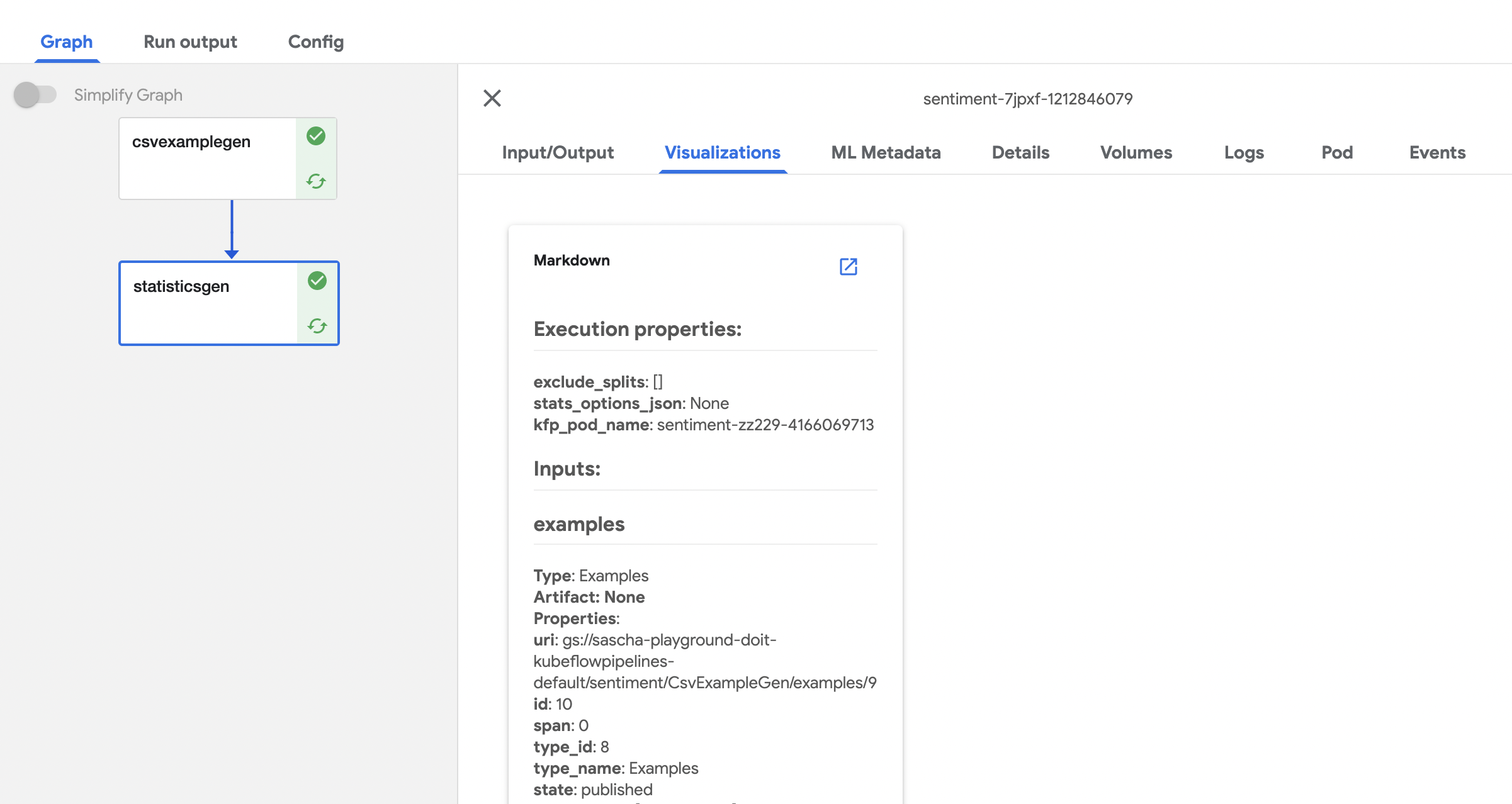Close the sentiment-7jpxf-1212846079 detail panel
Image resolution: width=1512 pixels, height=804 pixels.
[x=492, y=98]
